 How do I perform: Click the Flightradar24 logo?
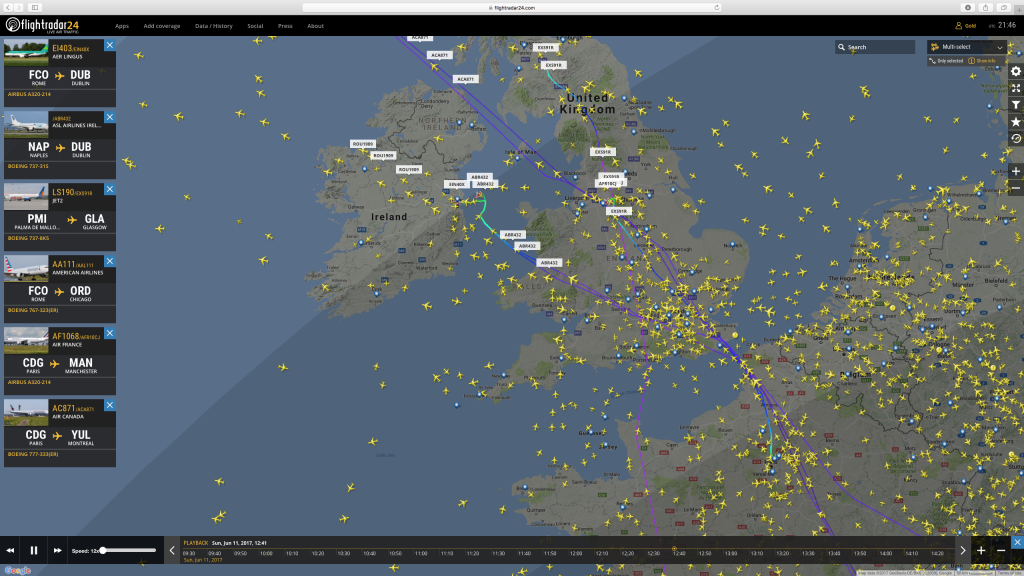(42, 25)
